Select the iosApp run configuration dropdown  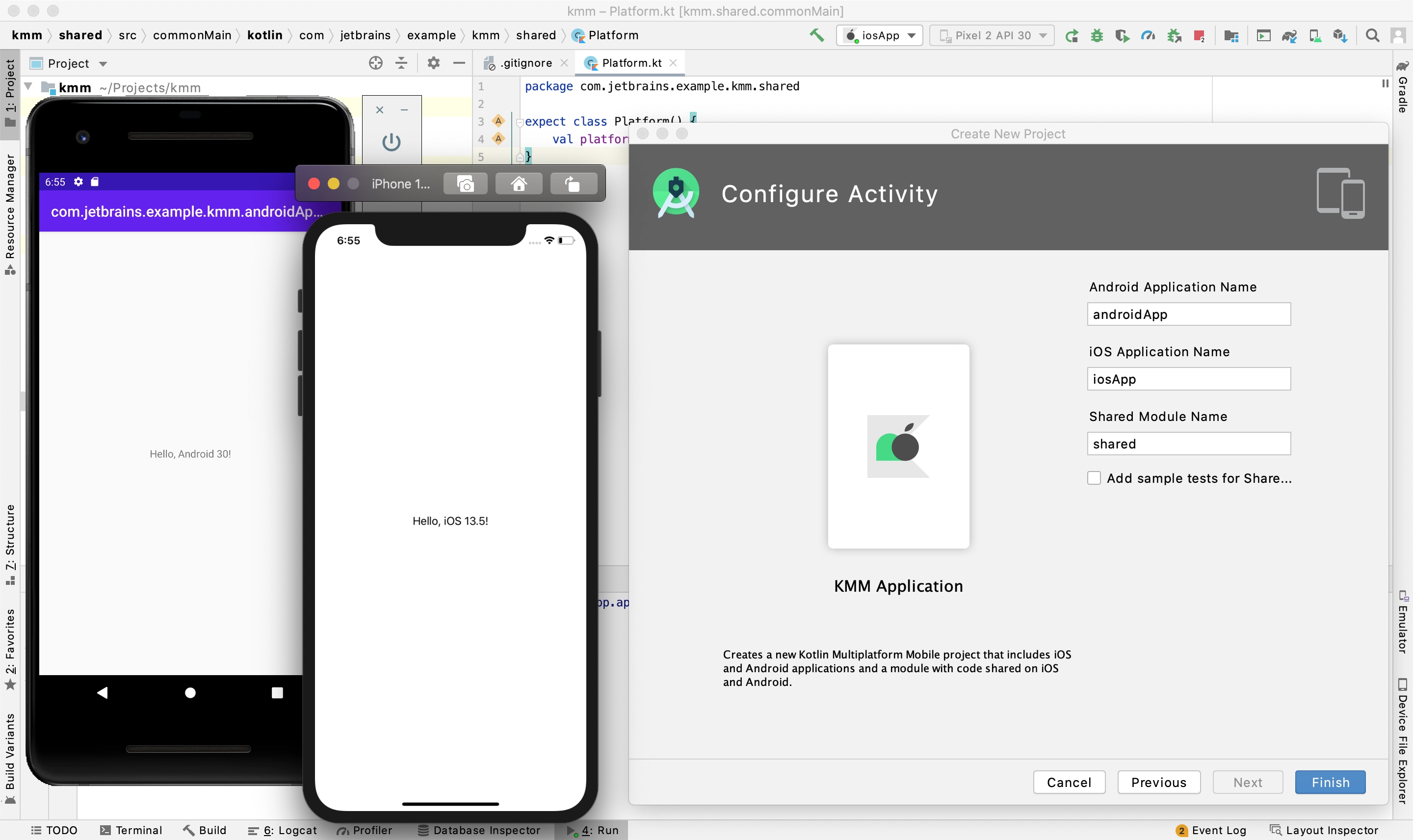(878, 36)
